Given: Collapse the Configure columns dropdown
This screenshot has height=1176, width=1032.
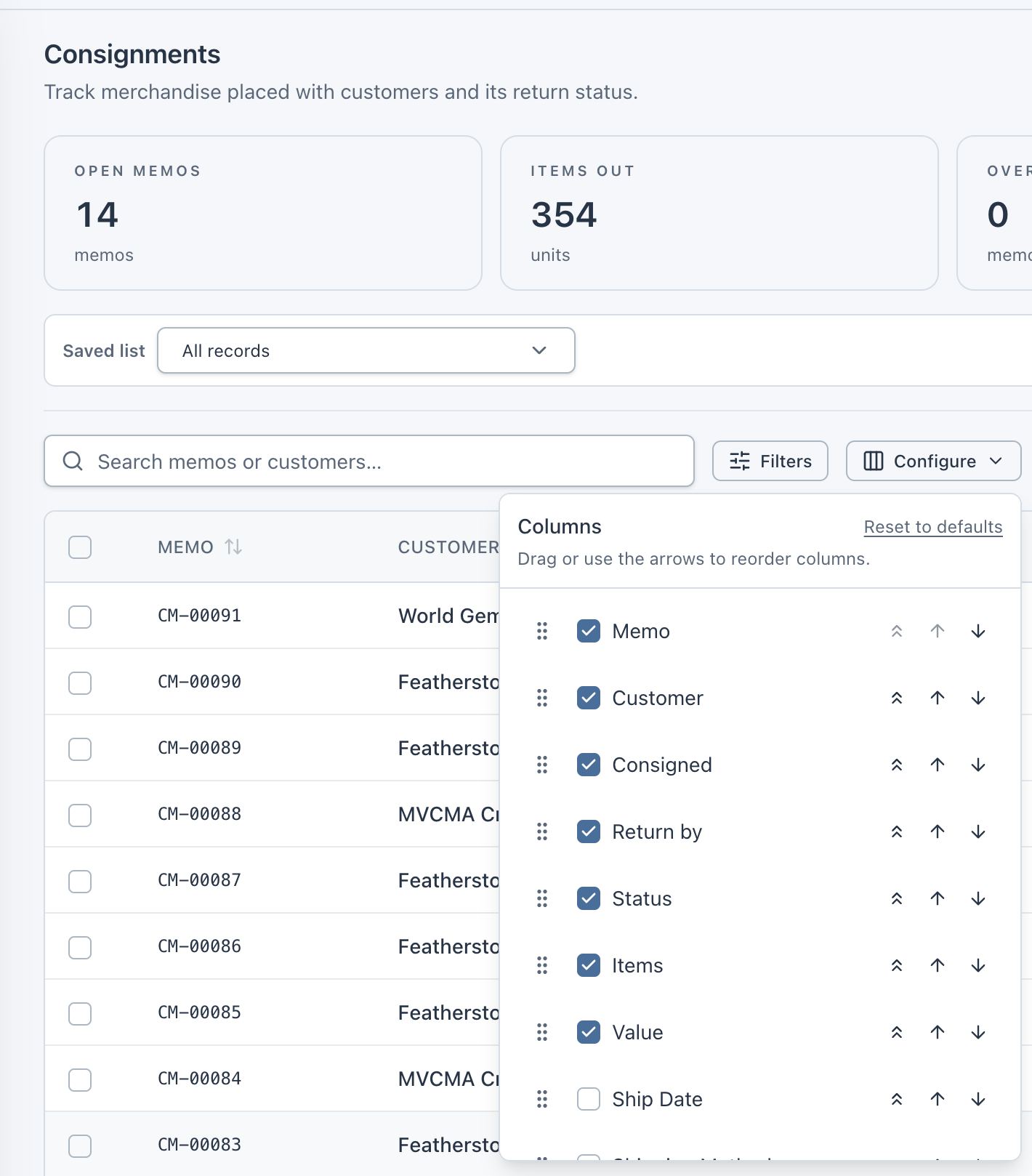Looking at the screenshot, I should click(x=933, y=461).
